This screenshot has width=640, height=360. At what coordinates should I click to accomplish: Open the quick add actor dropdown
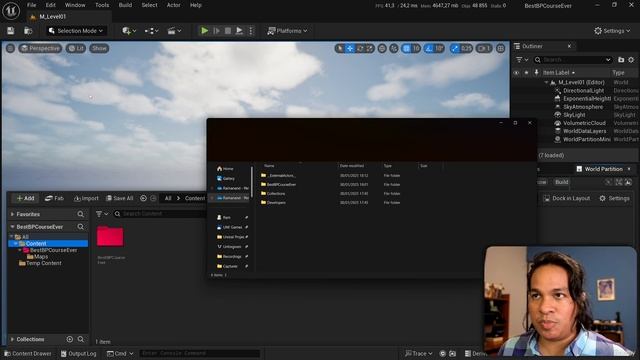pyautogui.click(x=129, y=31)
